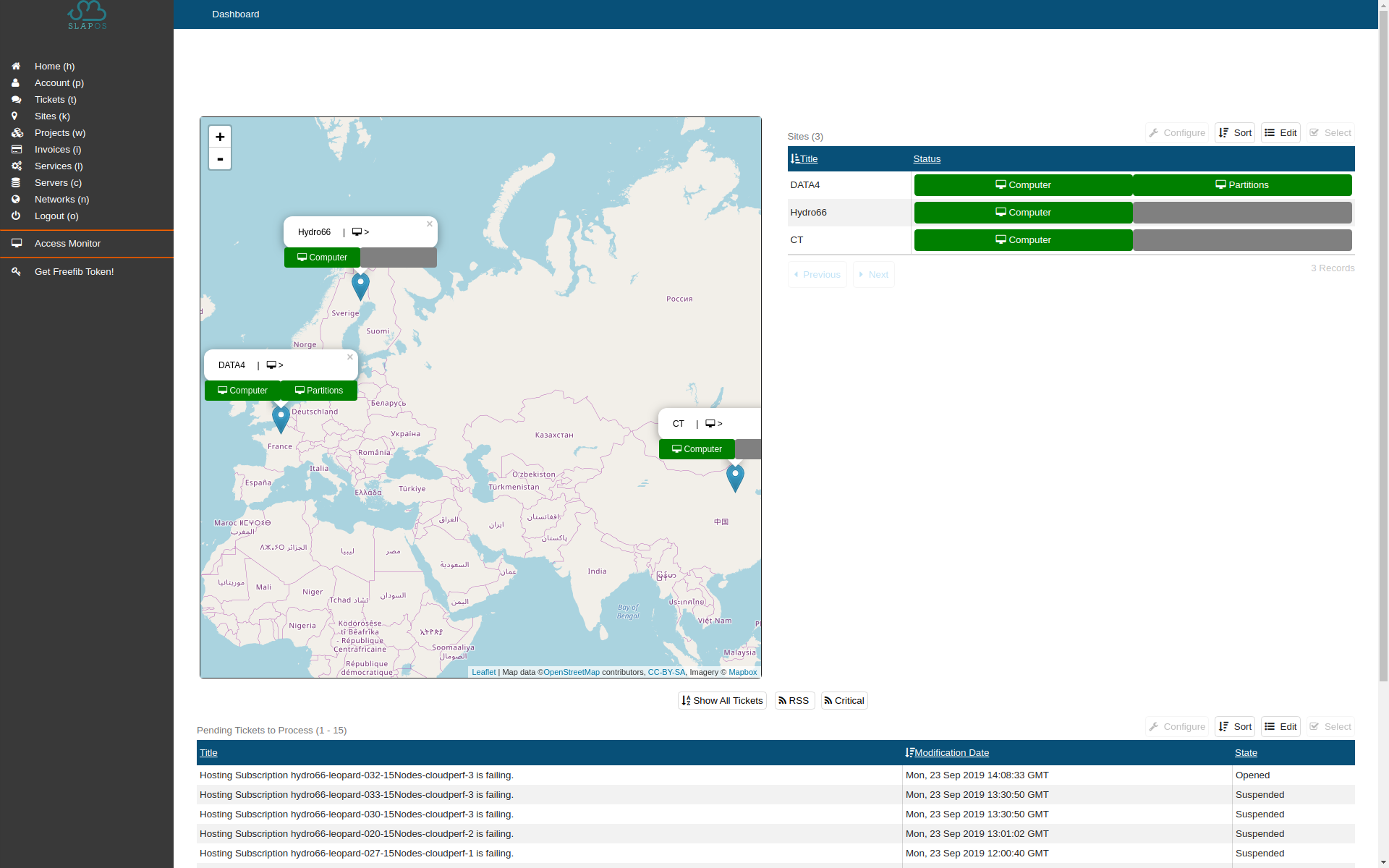The image size is (1389, 868).
Task: Click Sort in Pending Tickets list
Action: [1235, 726]
